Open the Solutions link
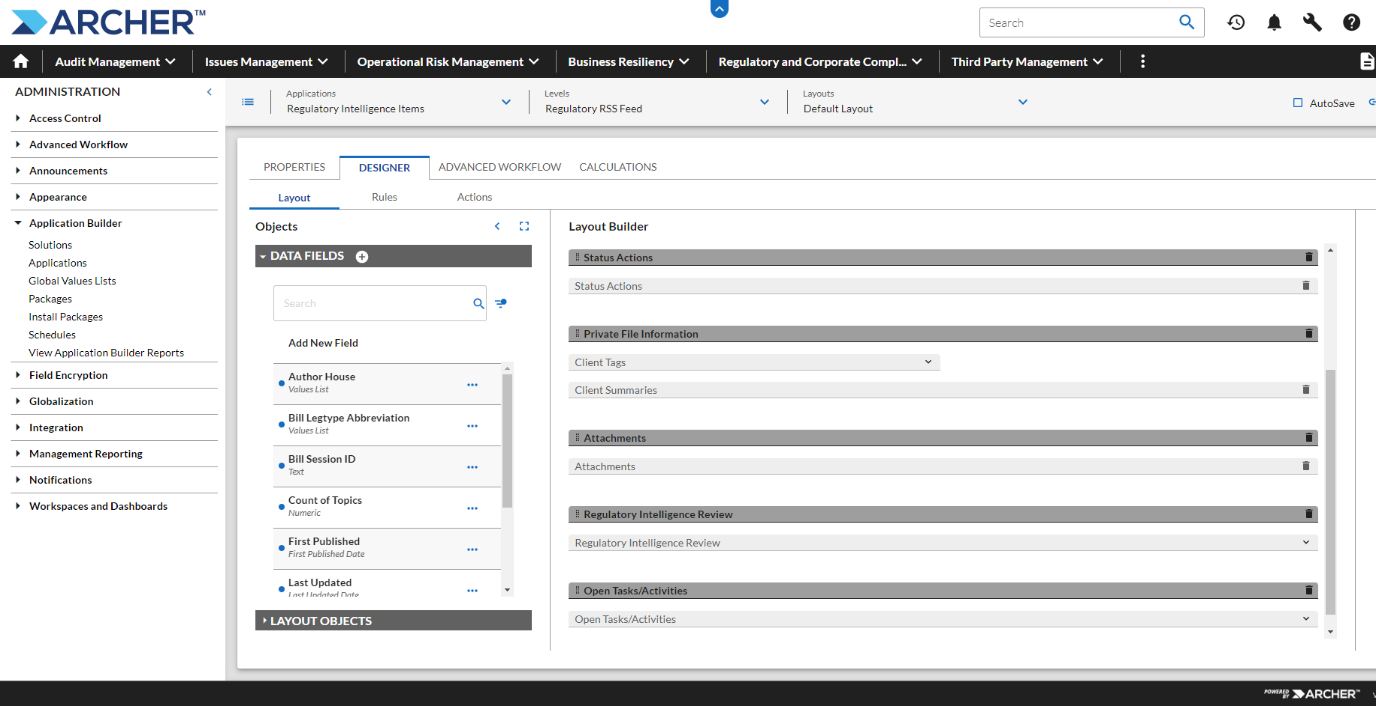 coord(50,245)
